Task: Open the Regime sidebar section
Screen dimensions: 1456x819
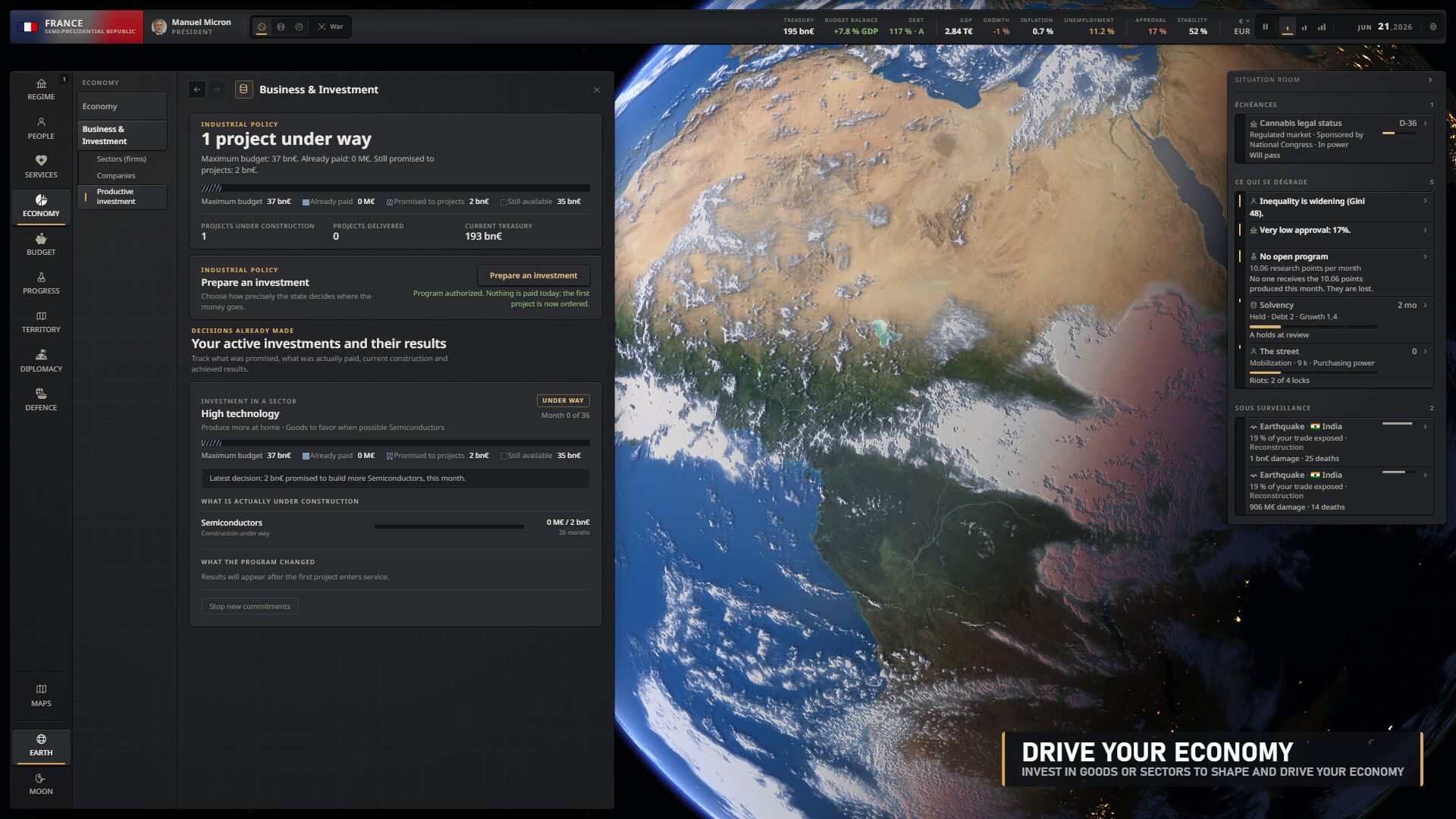Action: [x=41, y=89]
